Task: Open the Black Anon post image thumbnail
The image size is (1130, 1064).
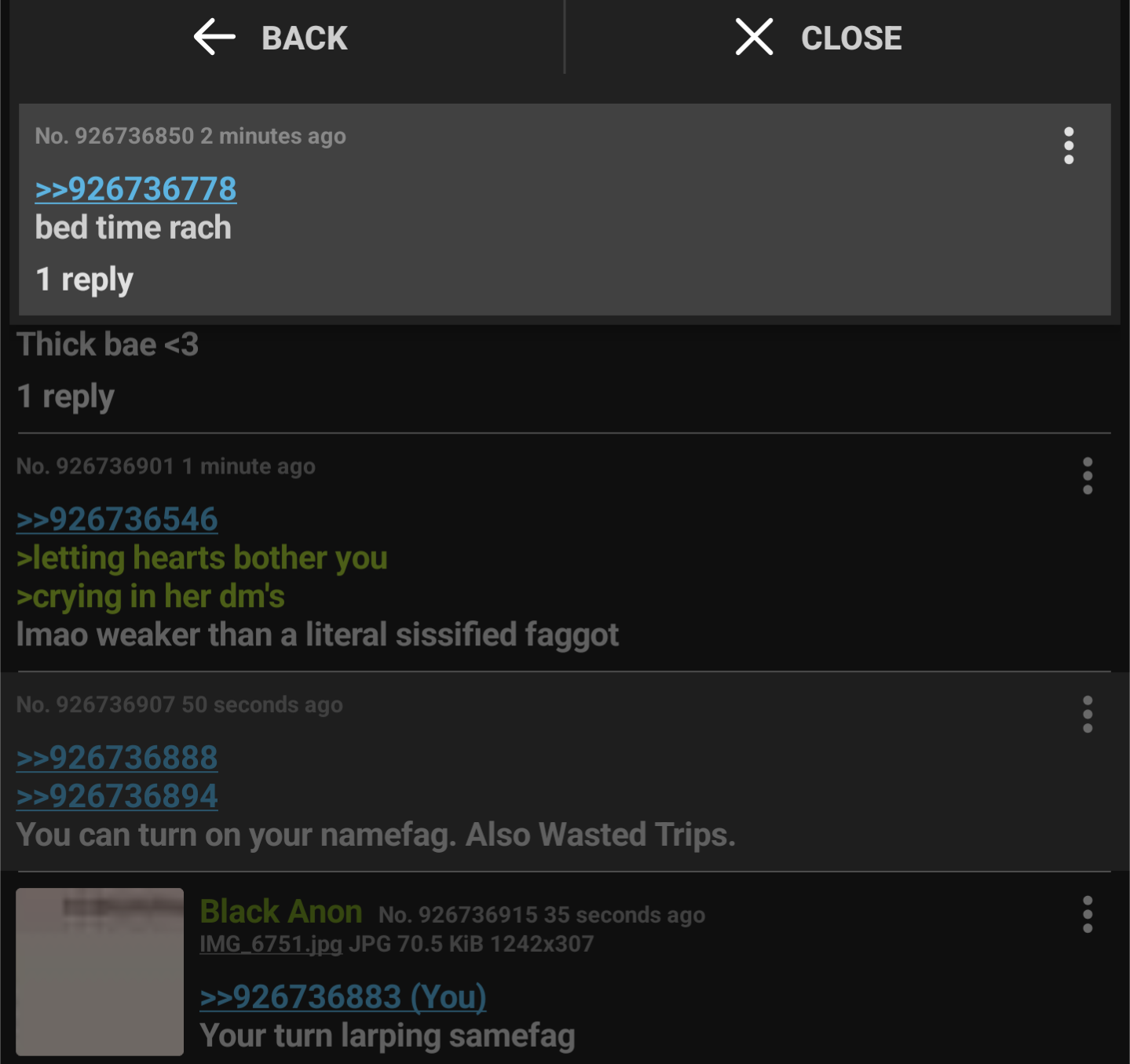Action: click(100, 971)
